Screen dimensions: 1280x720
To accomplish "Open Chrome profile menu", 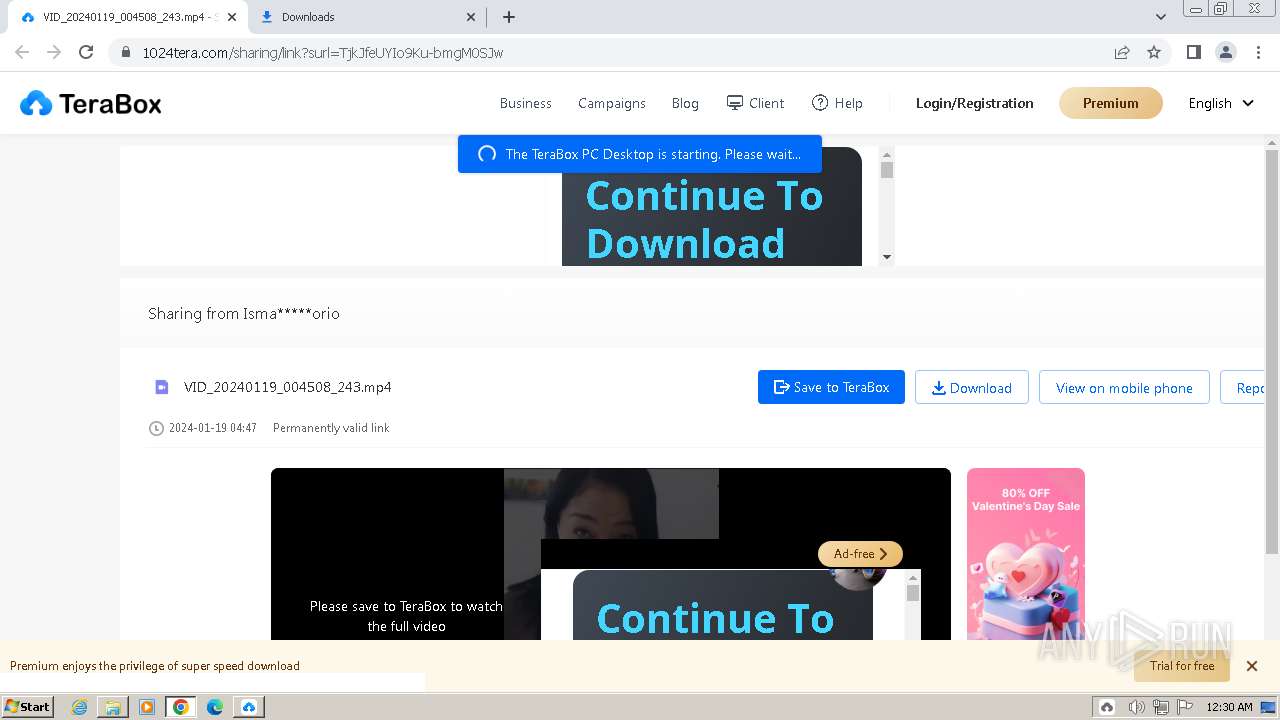I will coord(1225,52).
